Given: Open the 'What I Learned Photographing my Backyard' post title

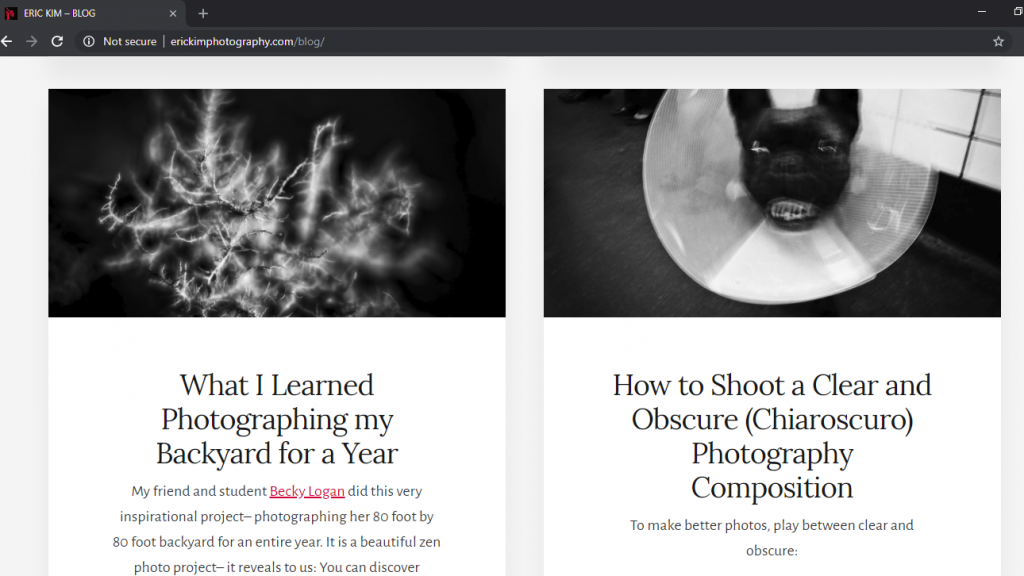Looking at the screenshot, I should coord(277,419).
